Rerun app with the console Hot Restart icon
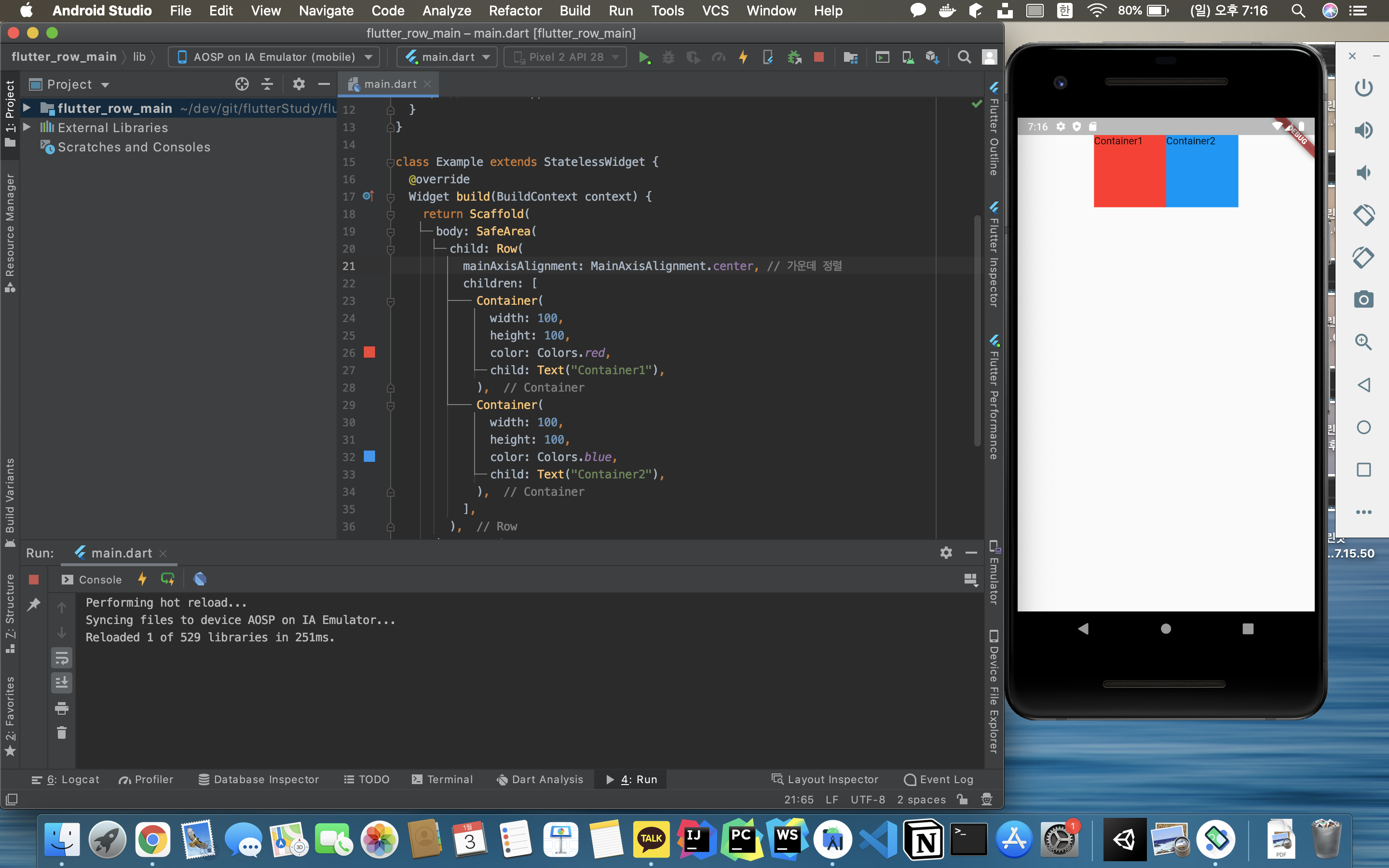This screenshot has width=1389, height=868. pos(167,579)
